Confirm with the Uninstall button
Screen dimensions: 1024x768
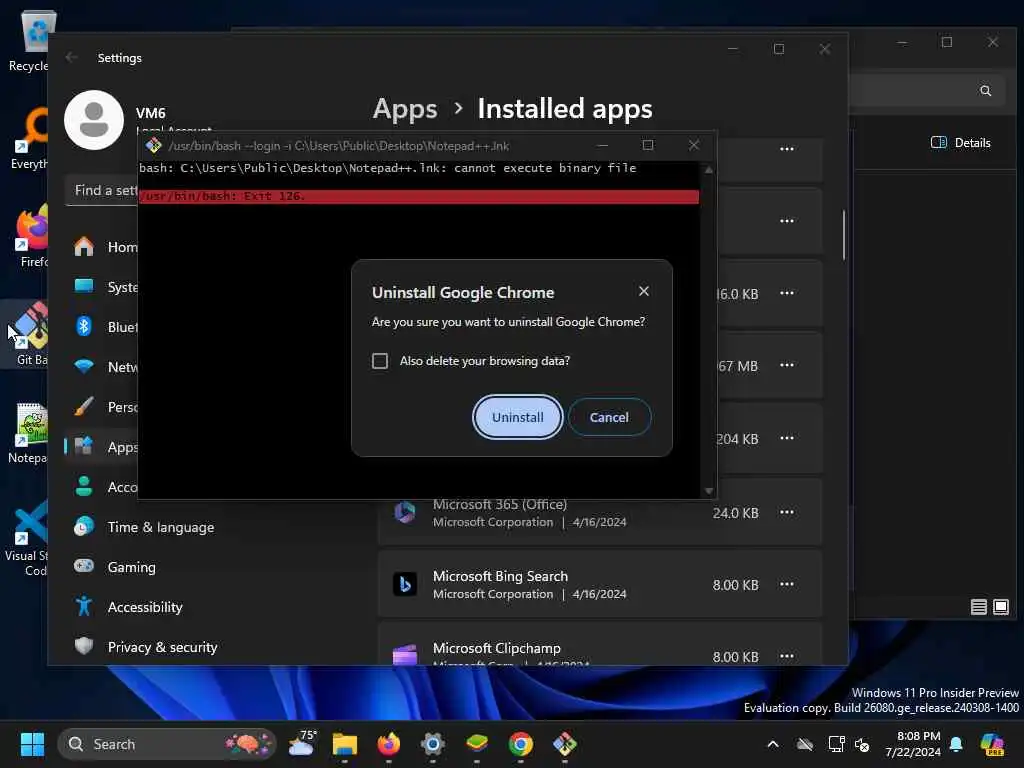[517, 417]
